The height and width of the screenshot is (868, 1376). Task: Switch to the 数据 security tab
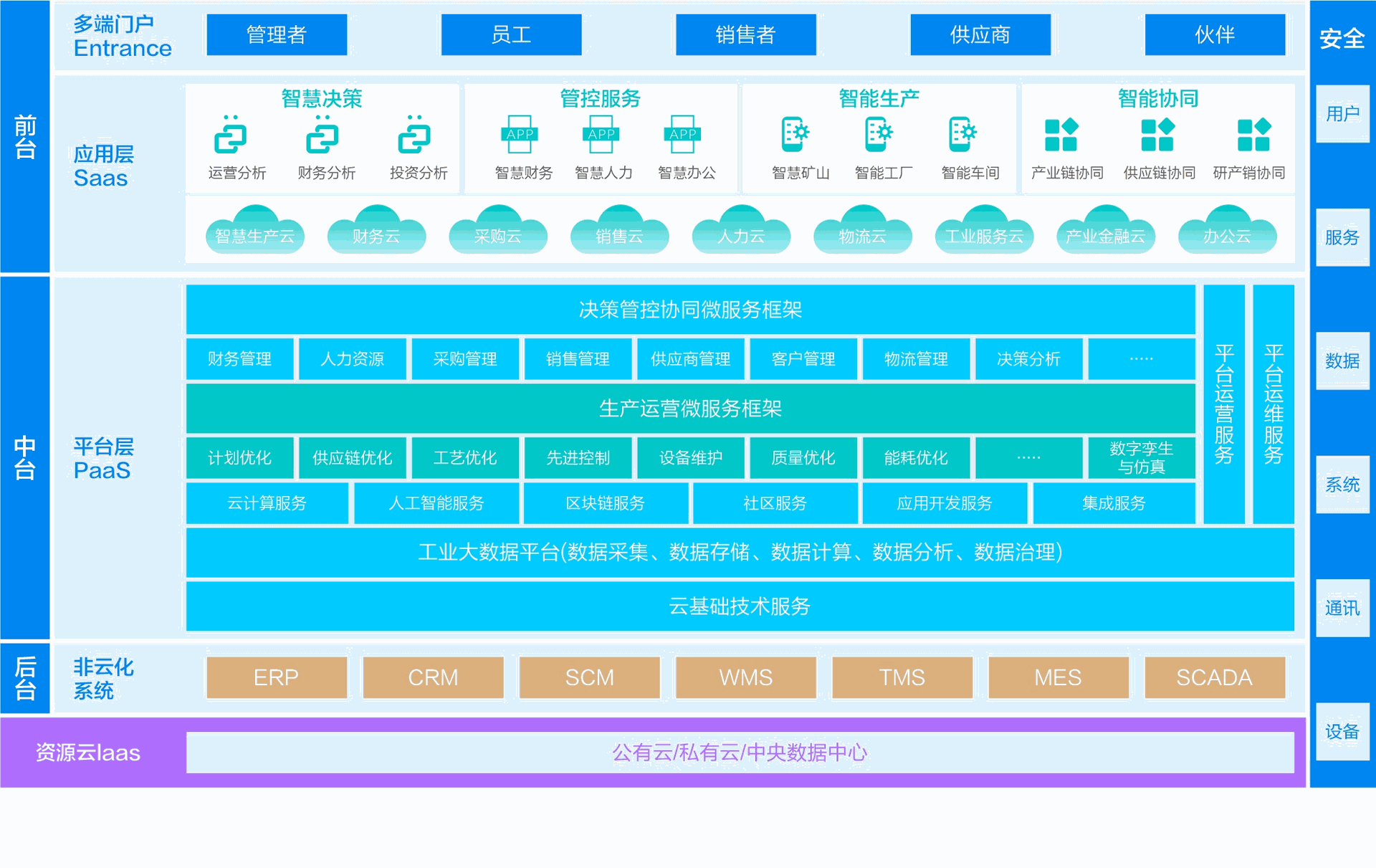[1342, 361]
